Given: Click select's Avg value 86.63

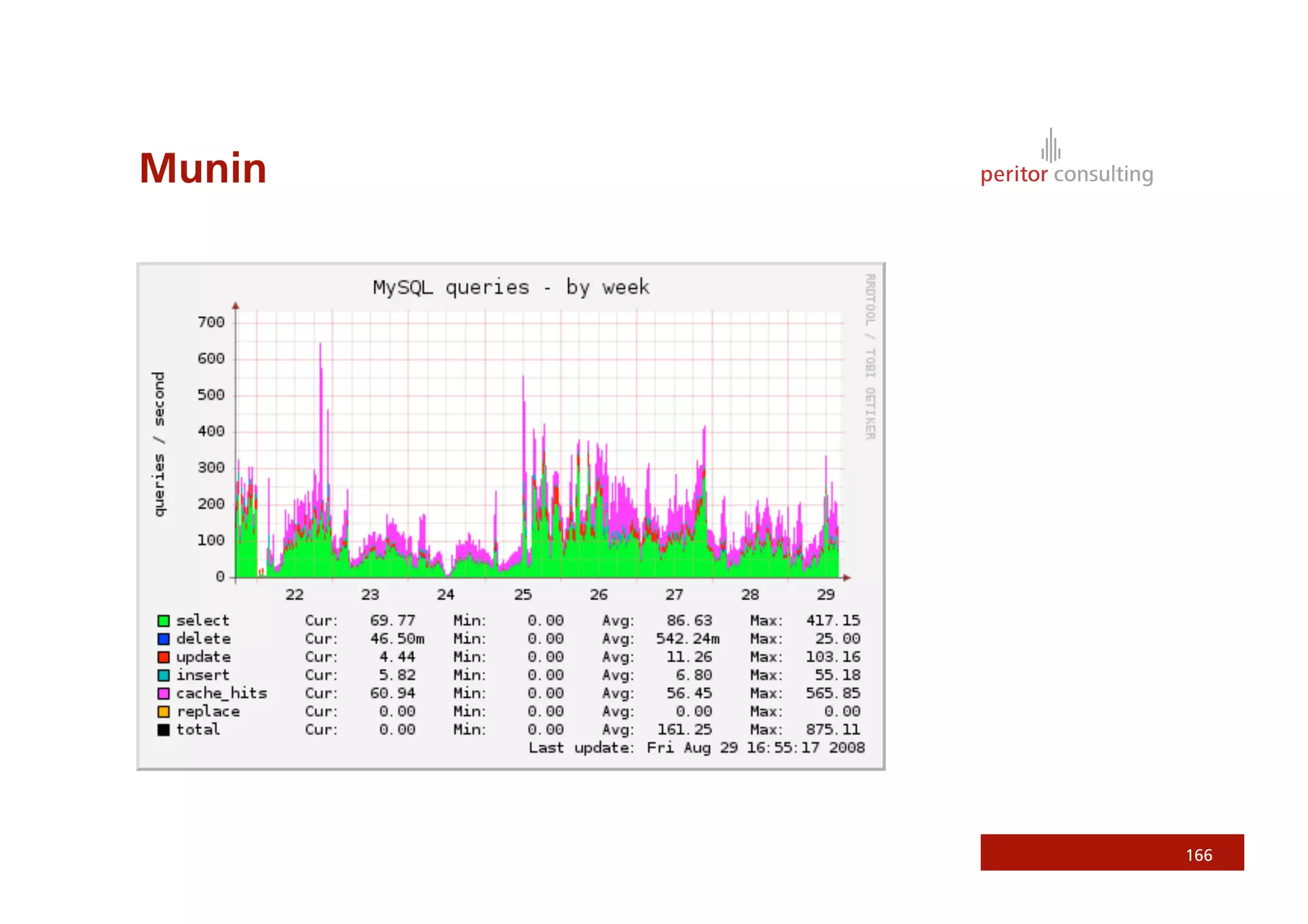Looking at the screenshot, I should tap(689, 621).
